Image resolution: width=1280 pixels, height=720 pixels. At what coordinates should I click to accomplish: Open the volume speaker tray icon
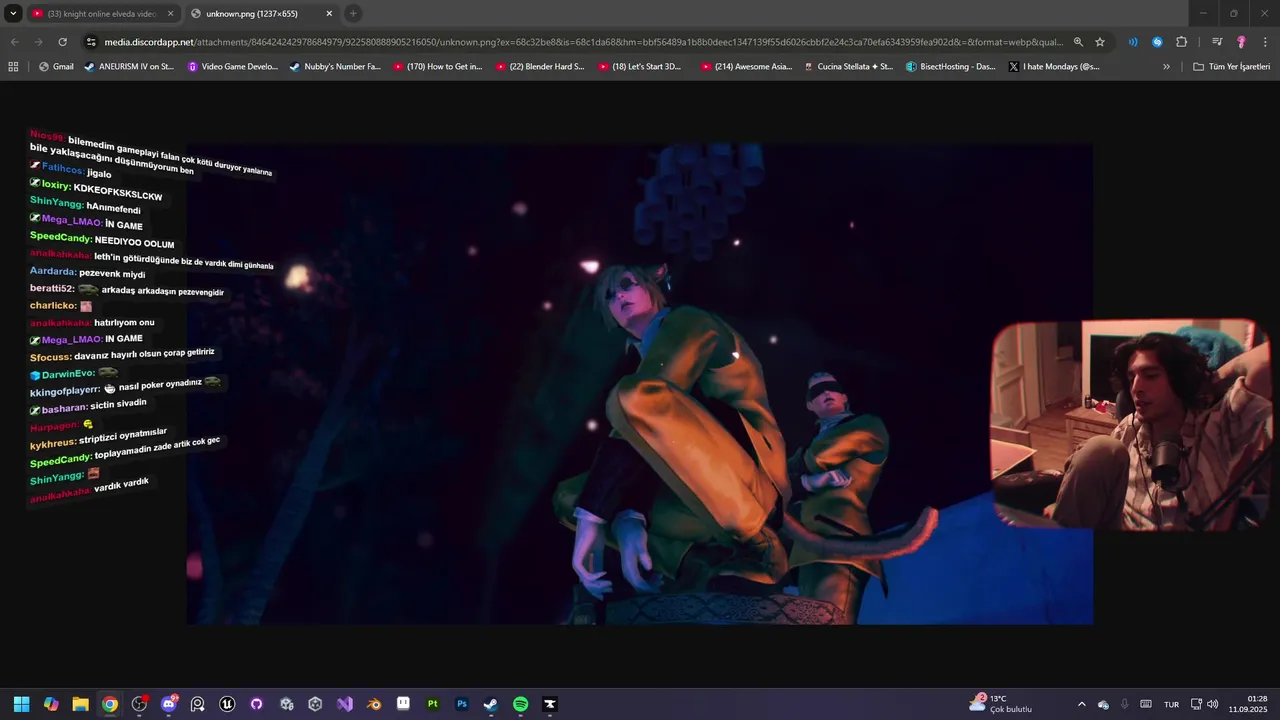coord(1213,704)
